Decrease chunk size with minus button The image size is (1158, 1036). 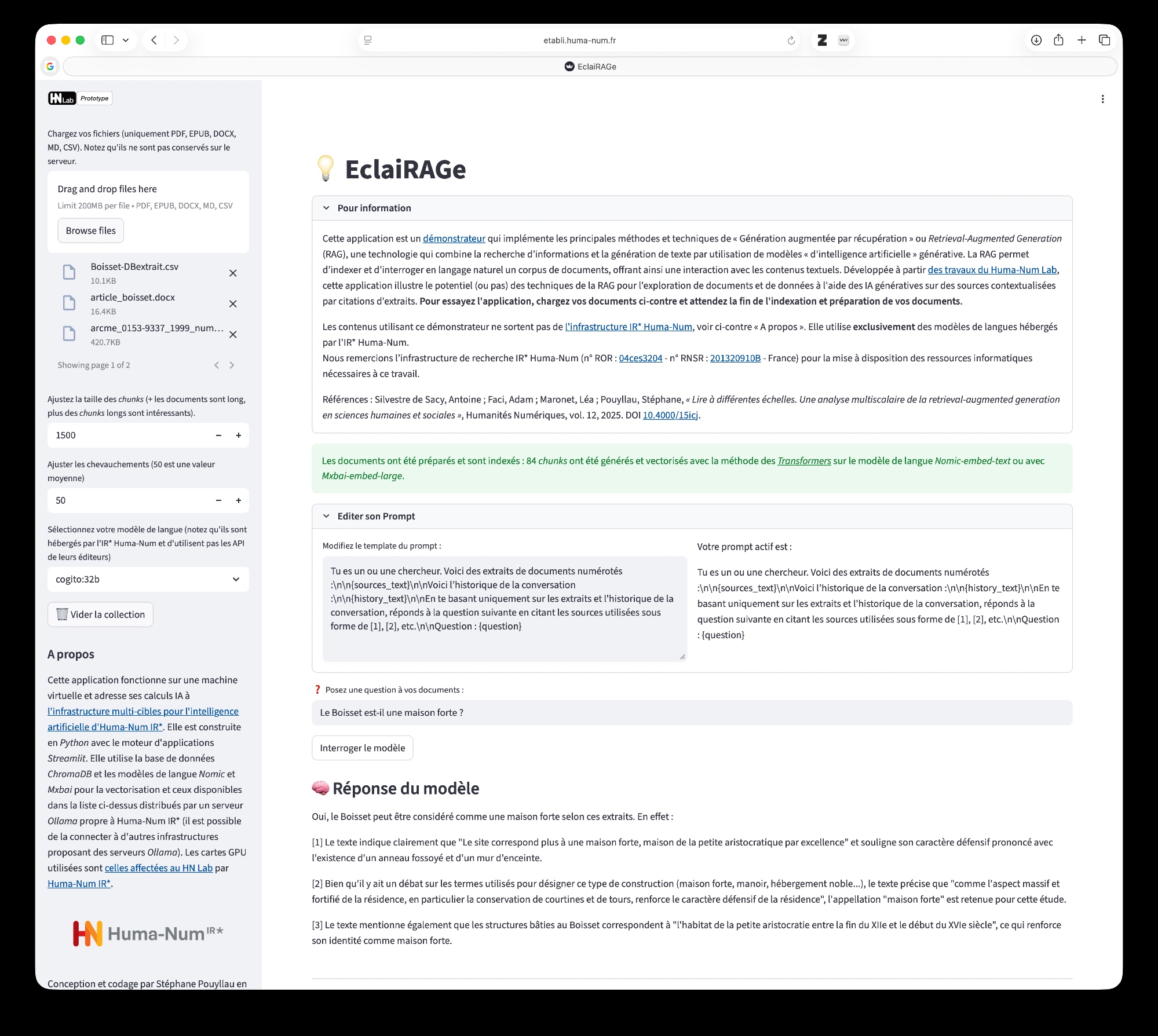click(218, 435)
